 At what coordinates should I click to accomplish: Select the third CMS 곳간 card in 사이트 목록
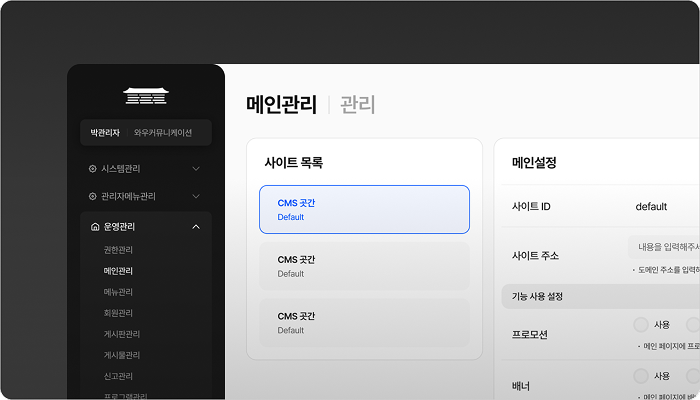pyautogui.click(x=364, y=323)
